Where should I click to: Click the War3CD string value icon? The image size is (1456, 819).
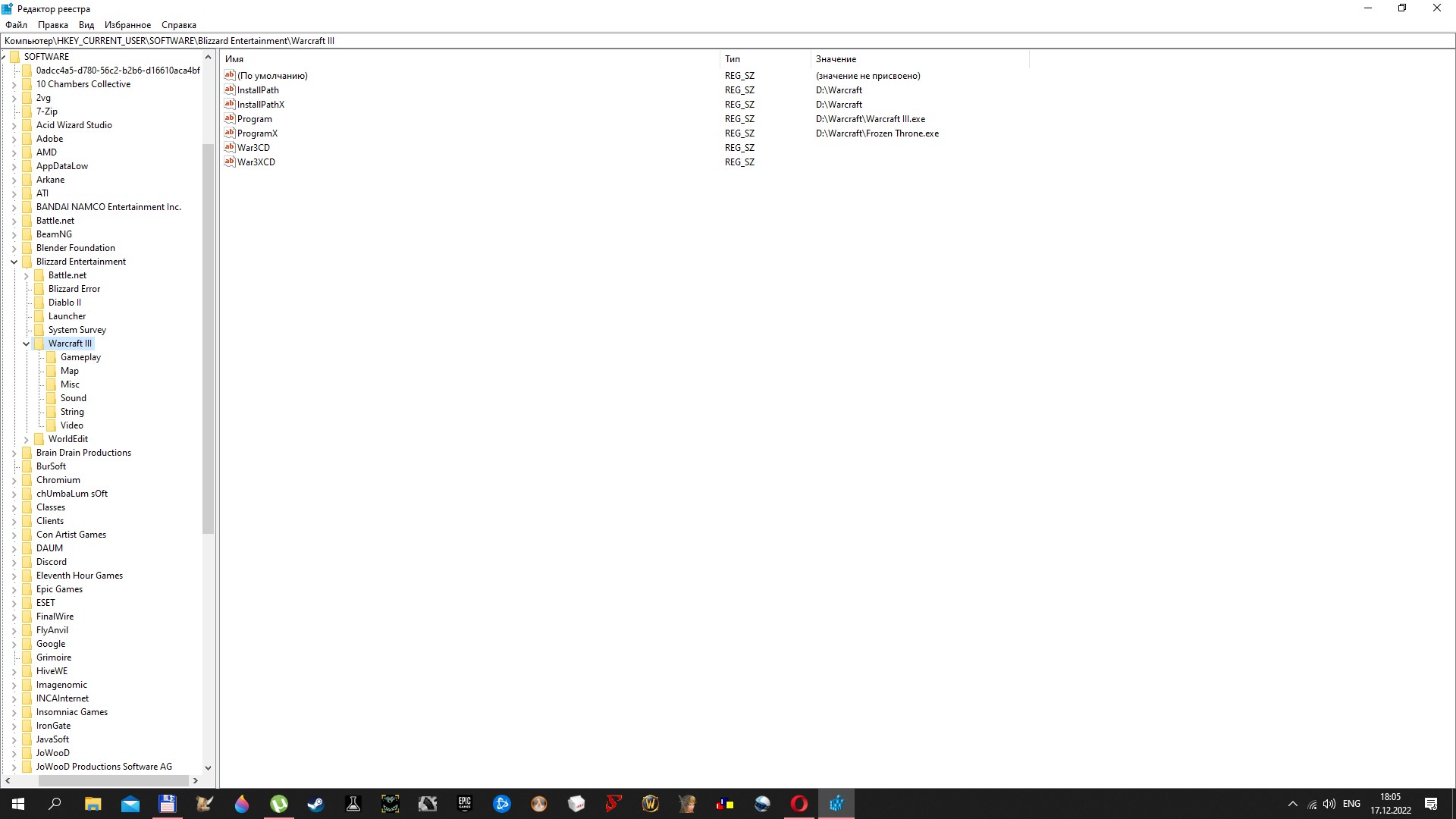point(230,147)
